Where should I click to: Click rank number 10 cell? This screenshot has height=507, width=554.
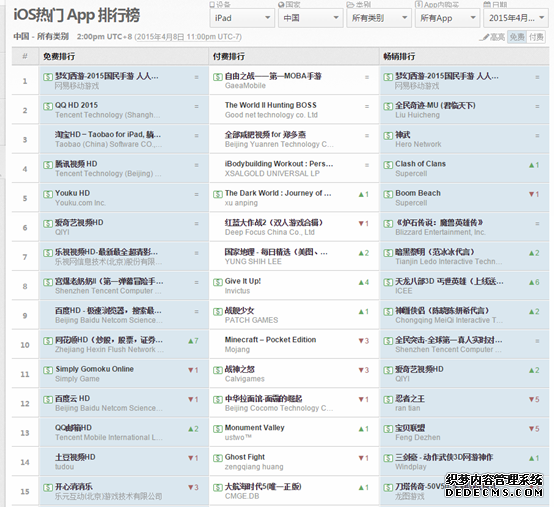(25, 344)
